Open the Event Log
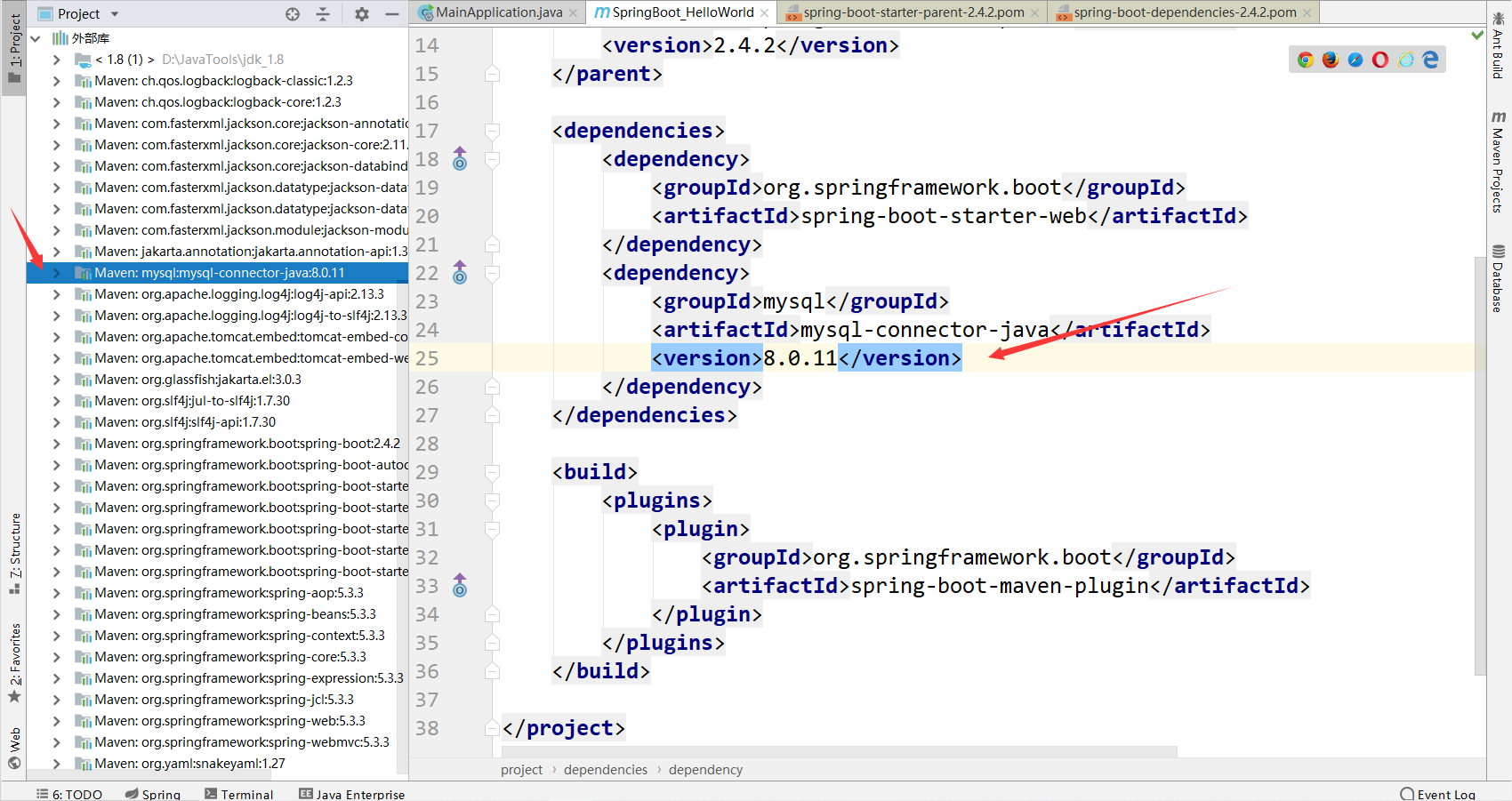The image size is (1512, 801). tap(1438, 794)
